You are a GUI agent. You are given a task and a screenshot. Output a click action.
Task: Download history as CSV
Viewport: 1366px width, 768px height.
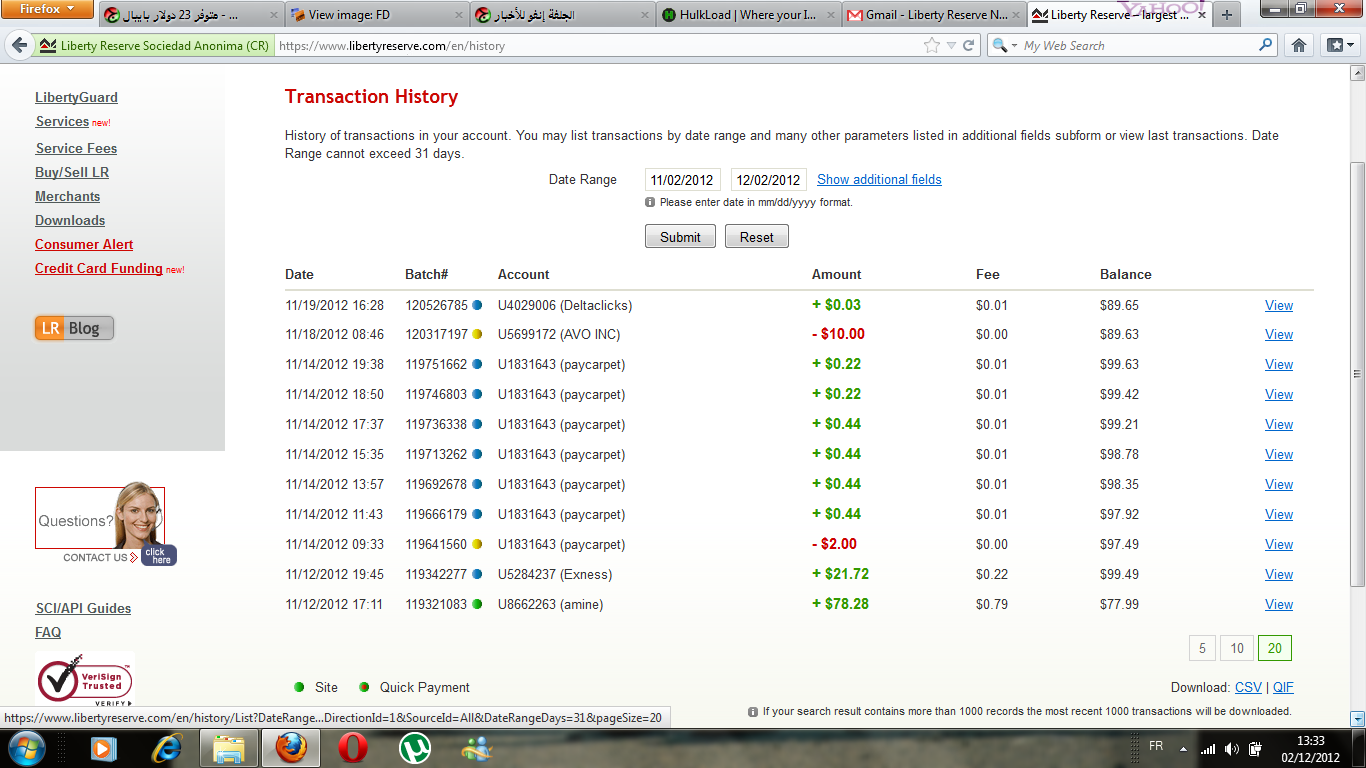[x=1248, y=687]
